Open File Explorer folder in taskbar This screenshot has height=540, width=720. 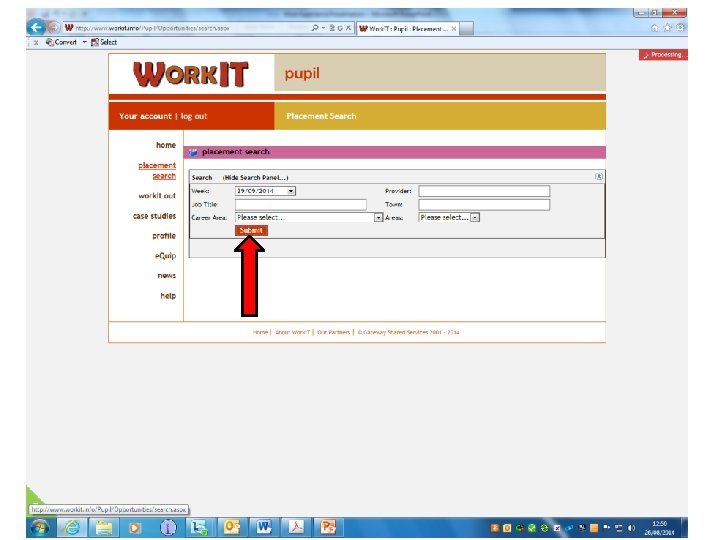pos(104,527)
